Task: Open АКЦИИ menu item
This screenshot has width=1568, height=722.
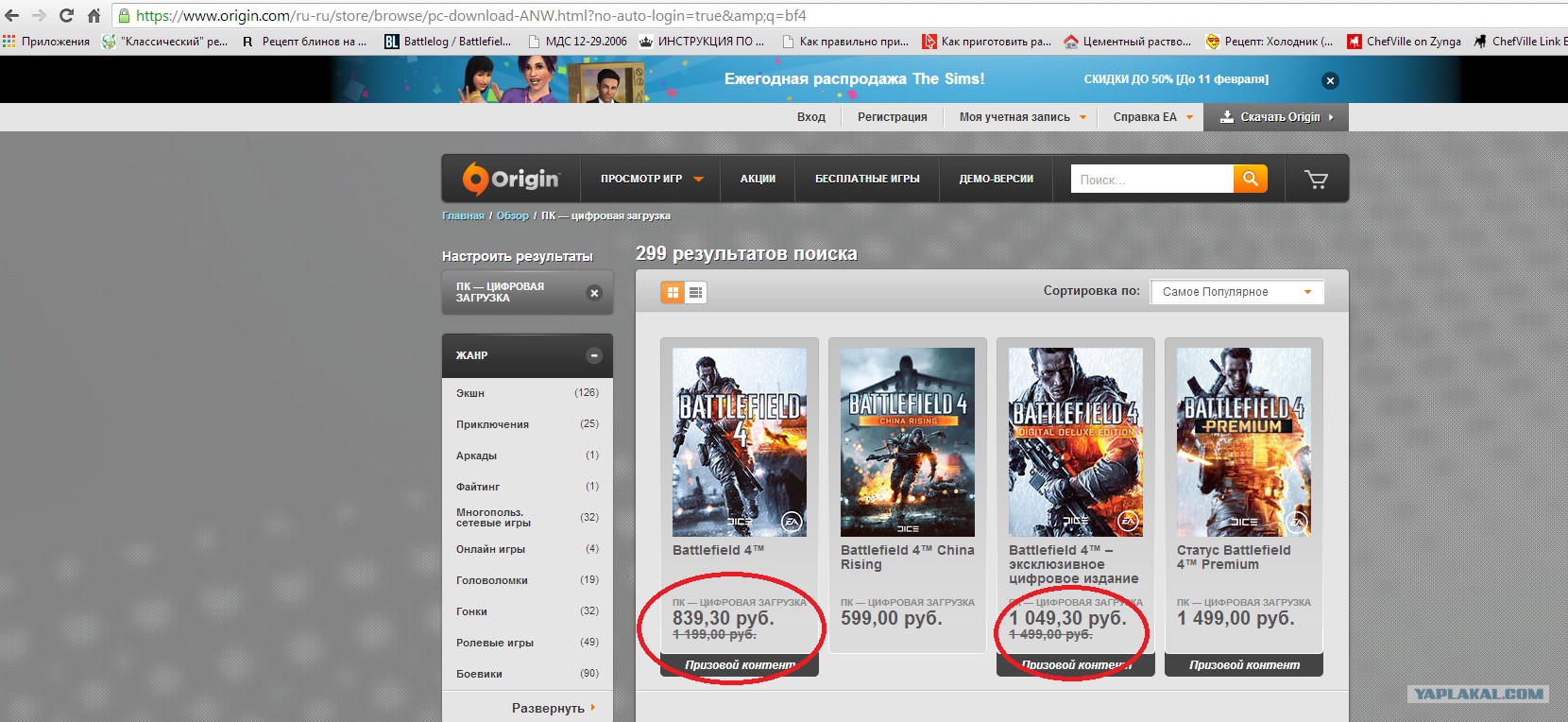Action: 758,179
